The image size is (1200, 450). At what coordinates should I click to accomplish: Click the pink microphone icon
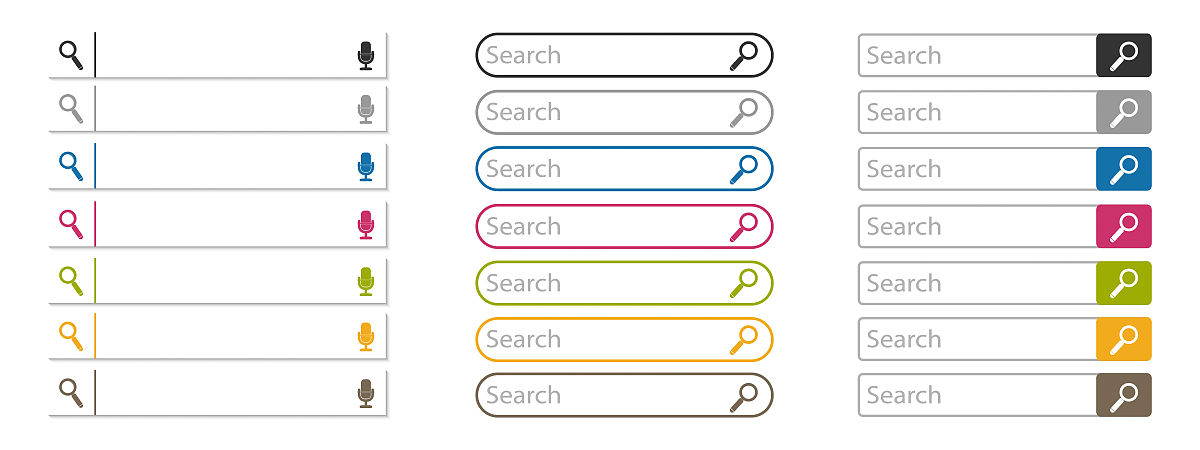pyautogui.click(x=366, y=225)
